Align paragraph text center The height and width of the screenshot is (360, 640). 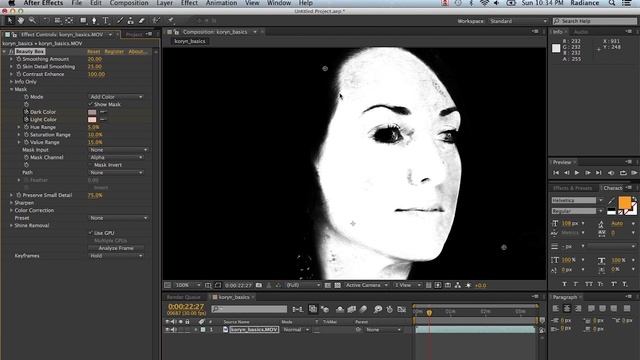coord(567,309)
